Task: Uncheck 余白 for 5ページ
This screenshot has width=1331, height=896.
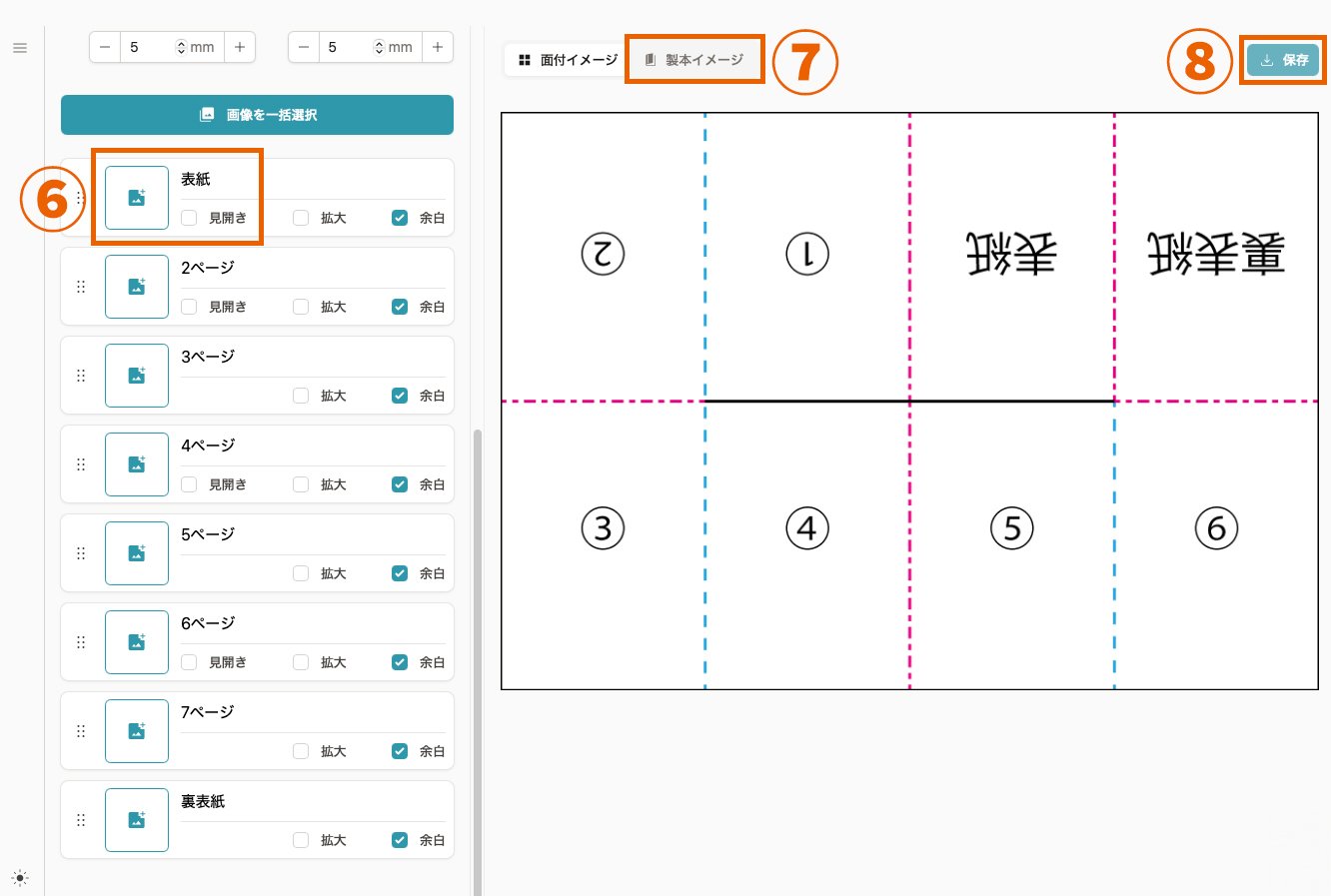Action: tap(400, 573)
